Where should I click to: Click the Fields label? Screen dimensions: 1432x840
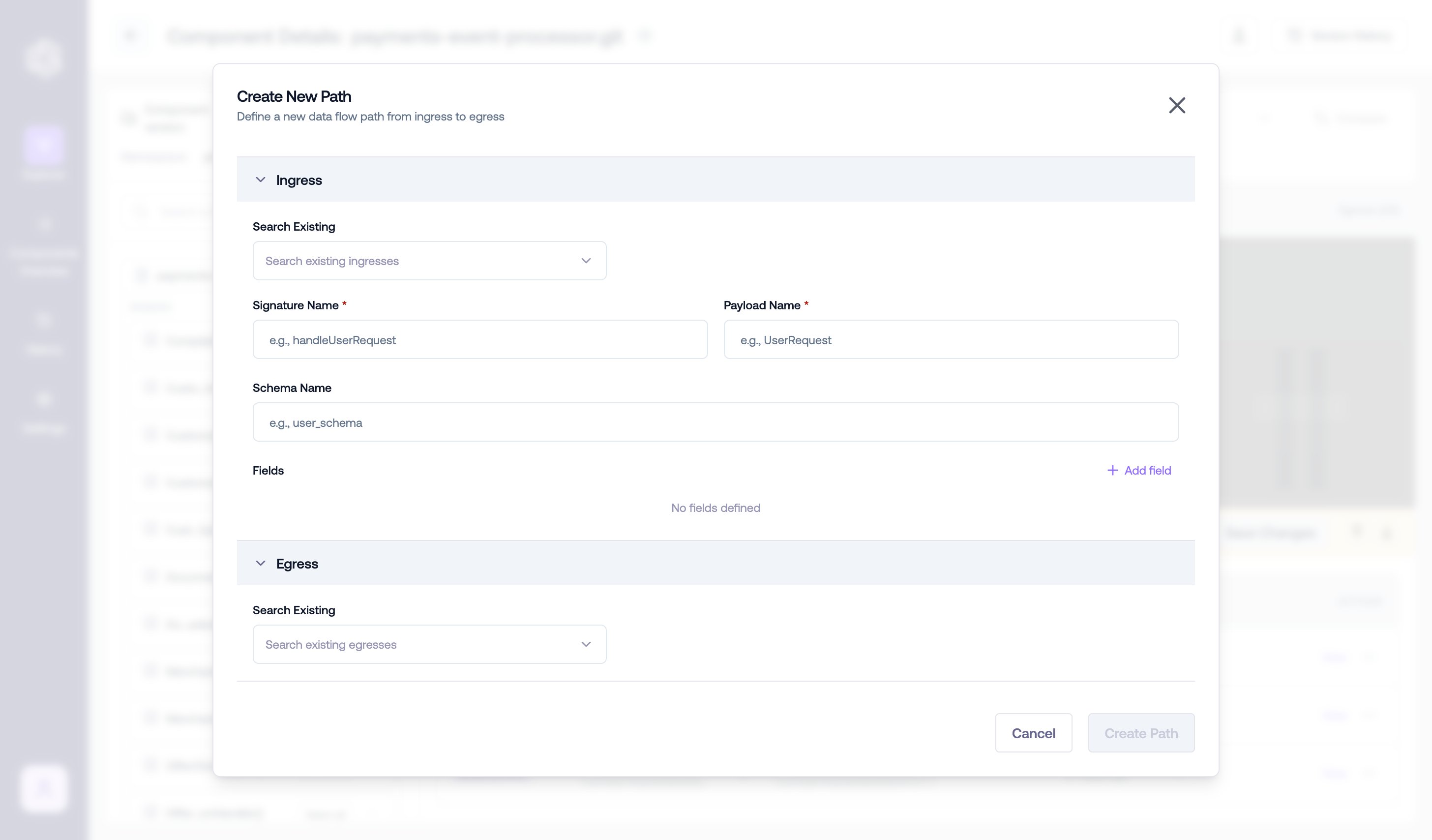point(268,471)
